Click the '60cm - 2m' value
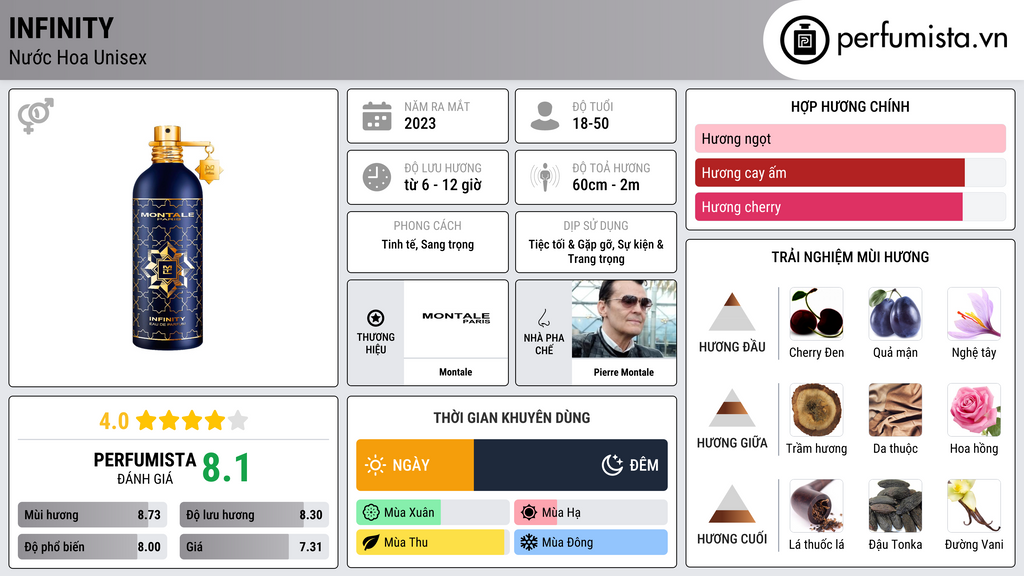The width and height of the screenshot is (1024, 576). tap(606, 185)
